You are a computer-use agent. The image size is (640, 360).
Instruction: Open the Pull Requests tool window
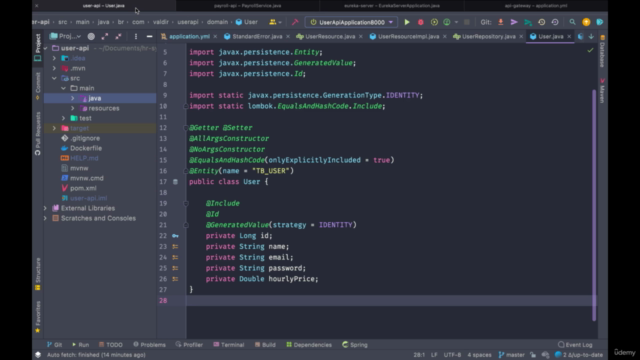coord(38,133)
